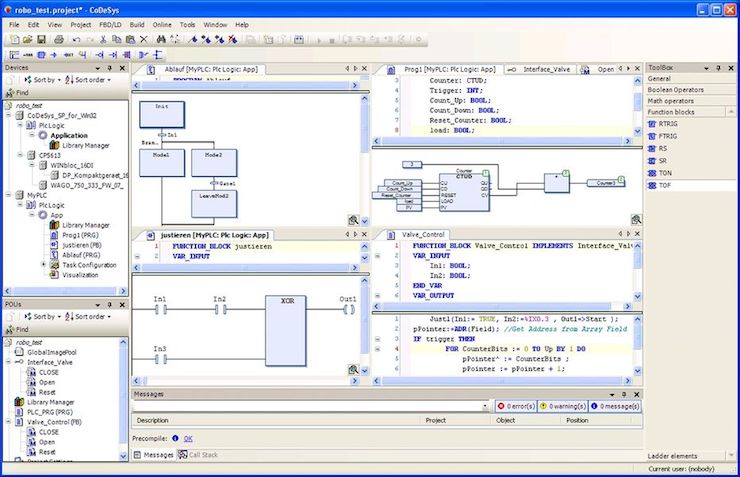Open the Online menu
This screenshot has width=740, height=477.
click(162, 23)
